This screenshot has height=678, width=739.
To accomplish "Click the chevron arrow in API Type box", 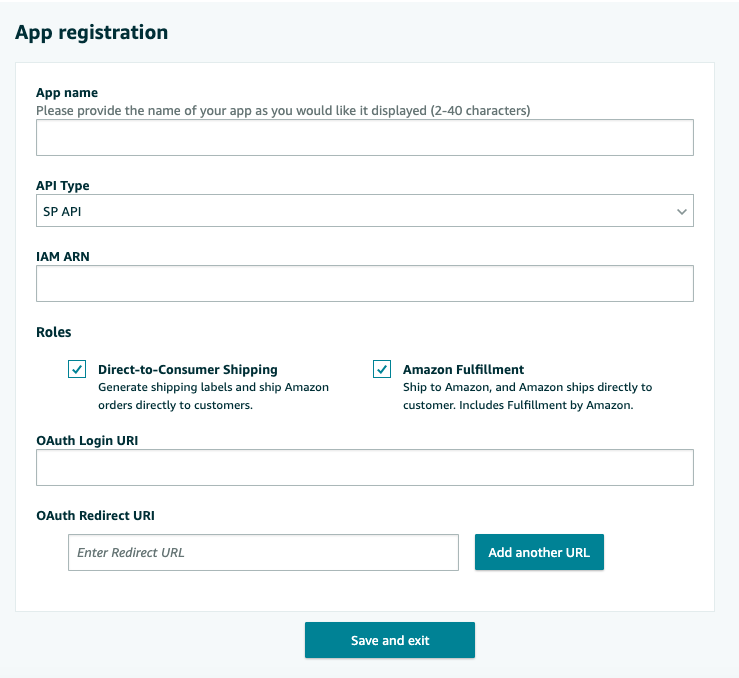I will click(682, 211).
